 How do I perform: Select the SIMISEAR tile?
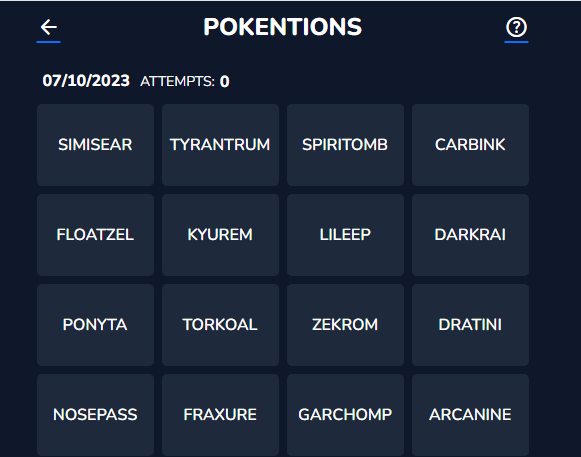point(96,145)
